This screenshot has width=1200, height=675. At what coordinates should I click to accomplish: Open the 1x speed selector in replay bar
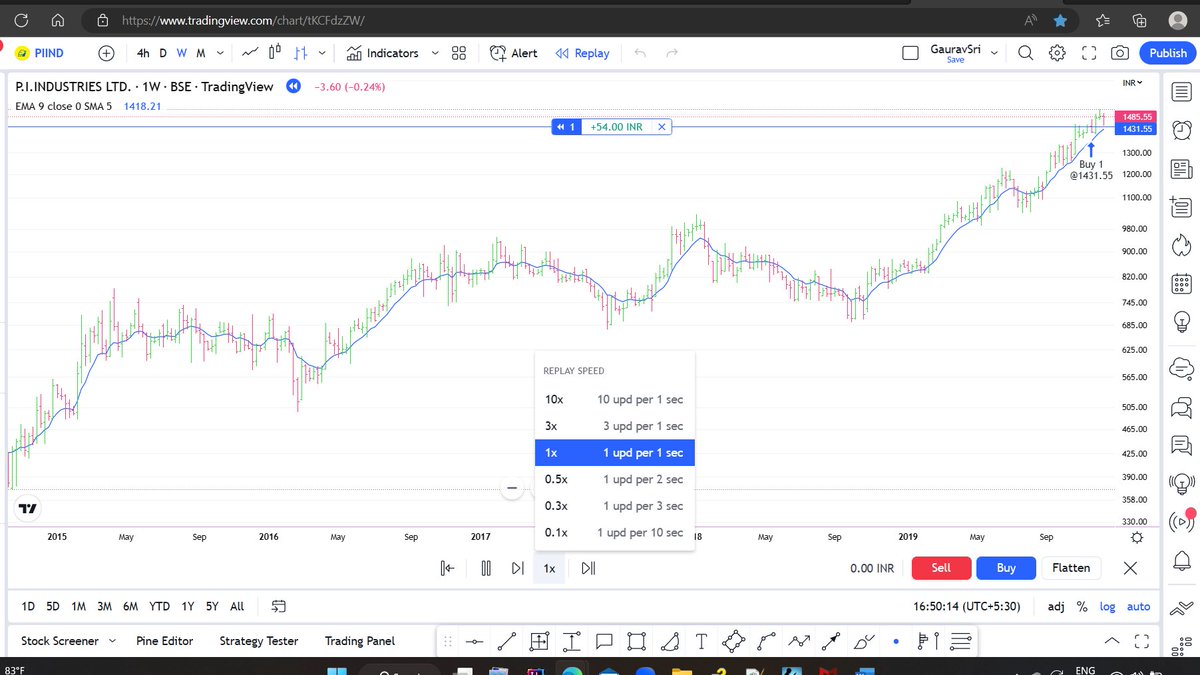[549, 568]
